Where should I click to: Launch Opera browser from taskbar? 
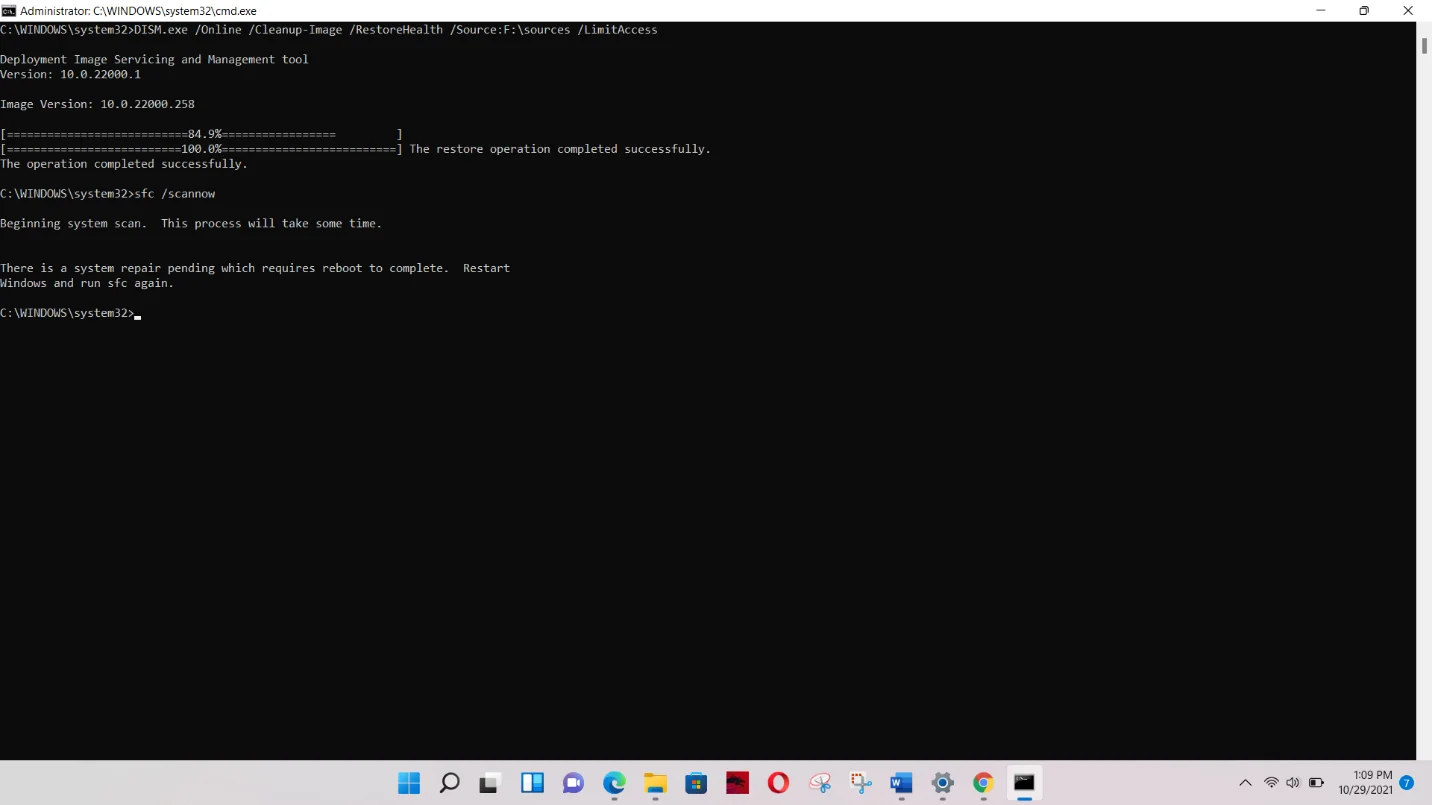(778, 783)
